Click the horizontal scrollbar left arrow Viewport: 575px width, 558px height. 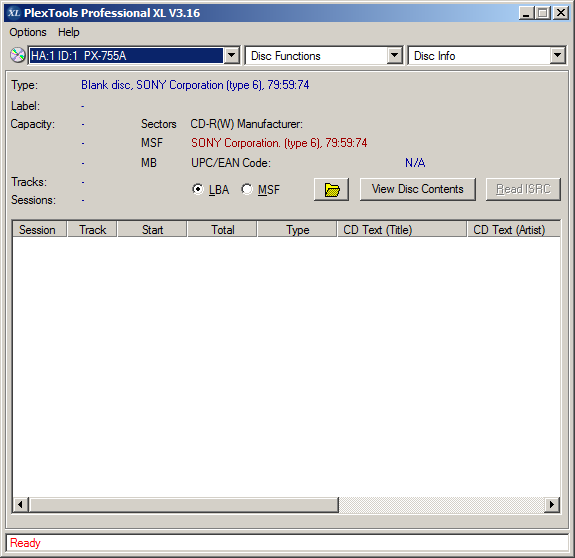(x=21, y=505)
